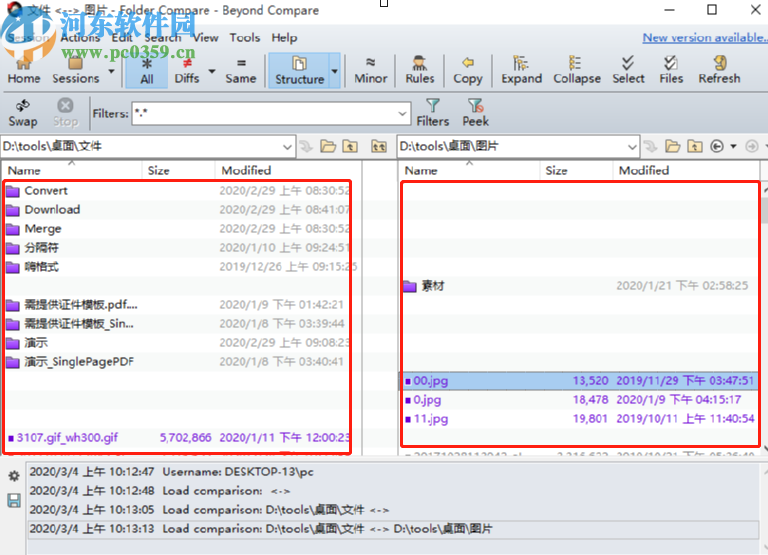This screenshot has height=555, width=768.
Task: Open the Sessions toolbar button
Action: coord(75,71)
